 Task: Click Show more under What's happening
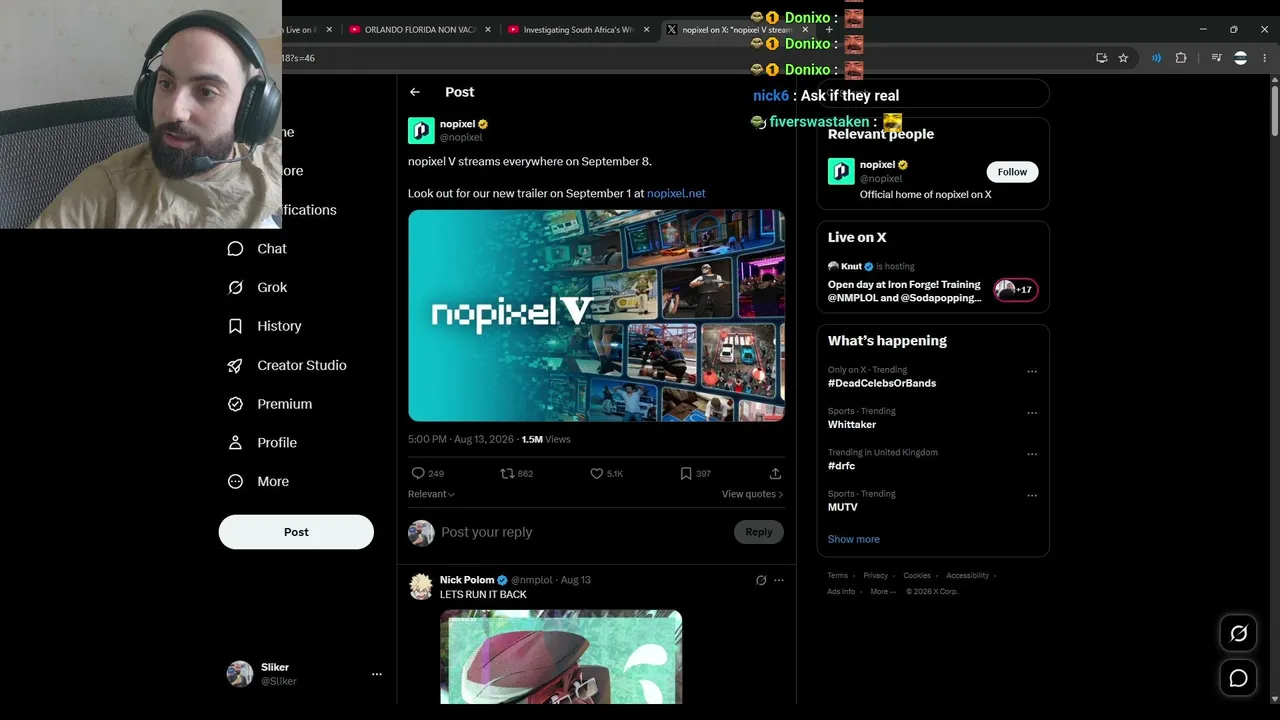point(854,539)
